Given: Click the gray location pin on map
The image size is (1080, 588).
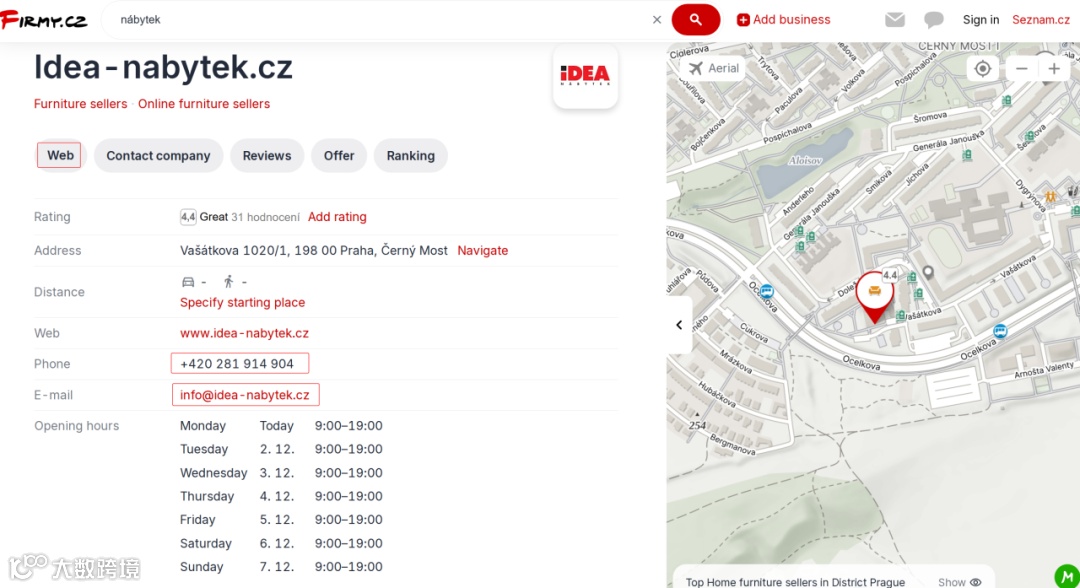Looking at the screenshot, I should [928, 273].
